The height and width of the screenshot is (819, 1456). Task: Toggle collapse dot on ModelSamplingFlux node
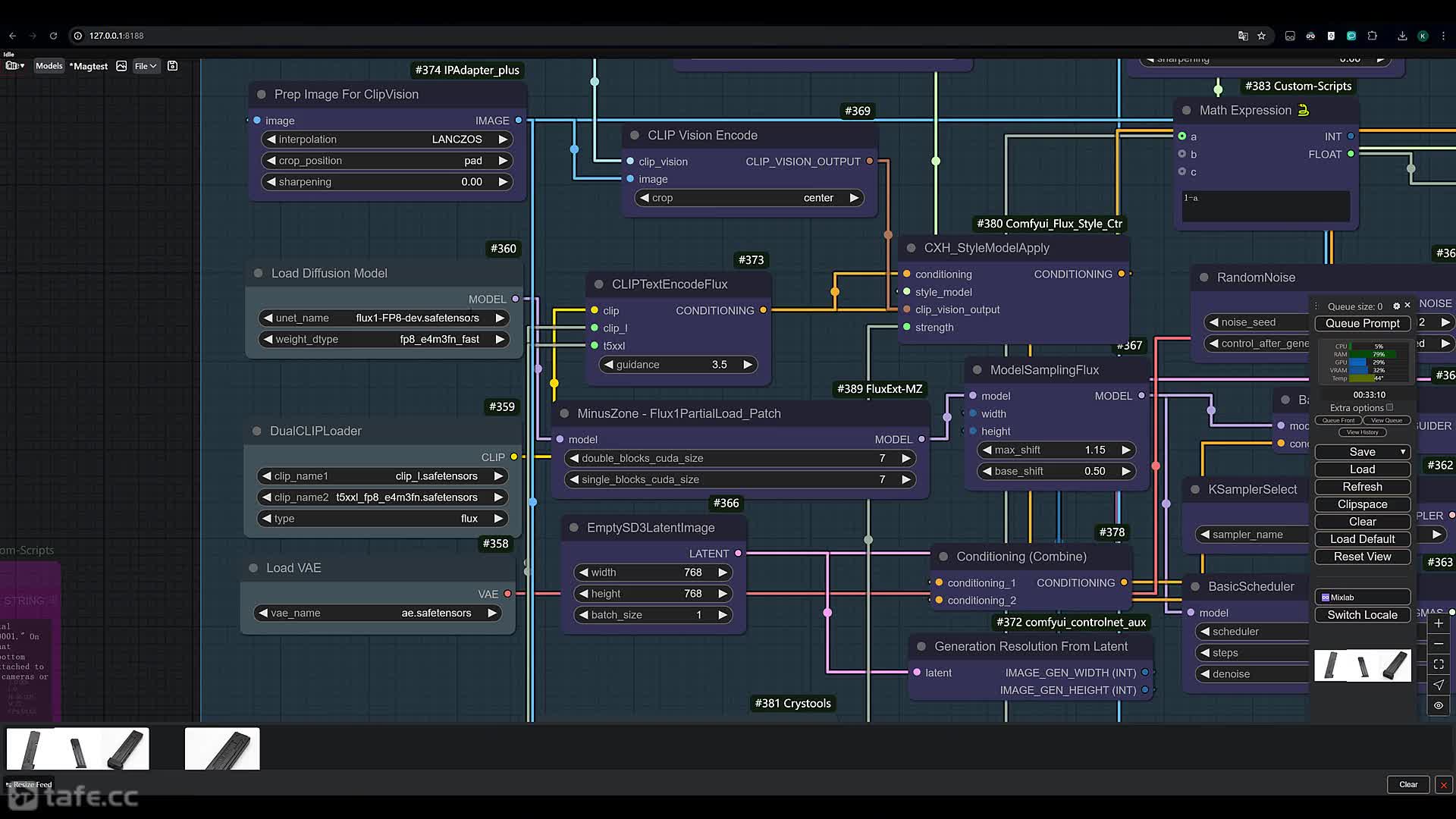pyautogui.click(x=977, y=370)
